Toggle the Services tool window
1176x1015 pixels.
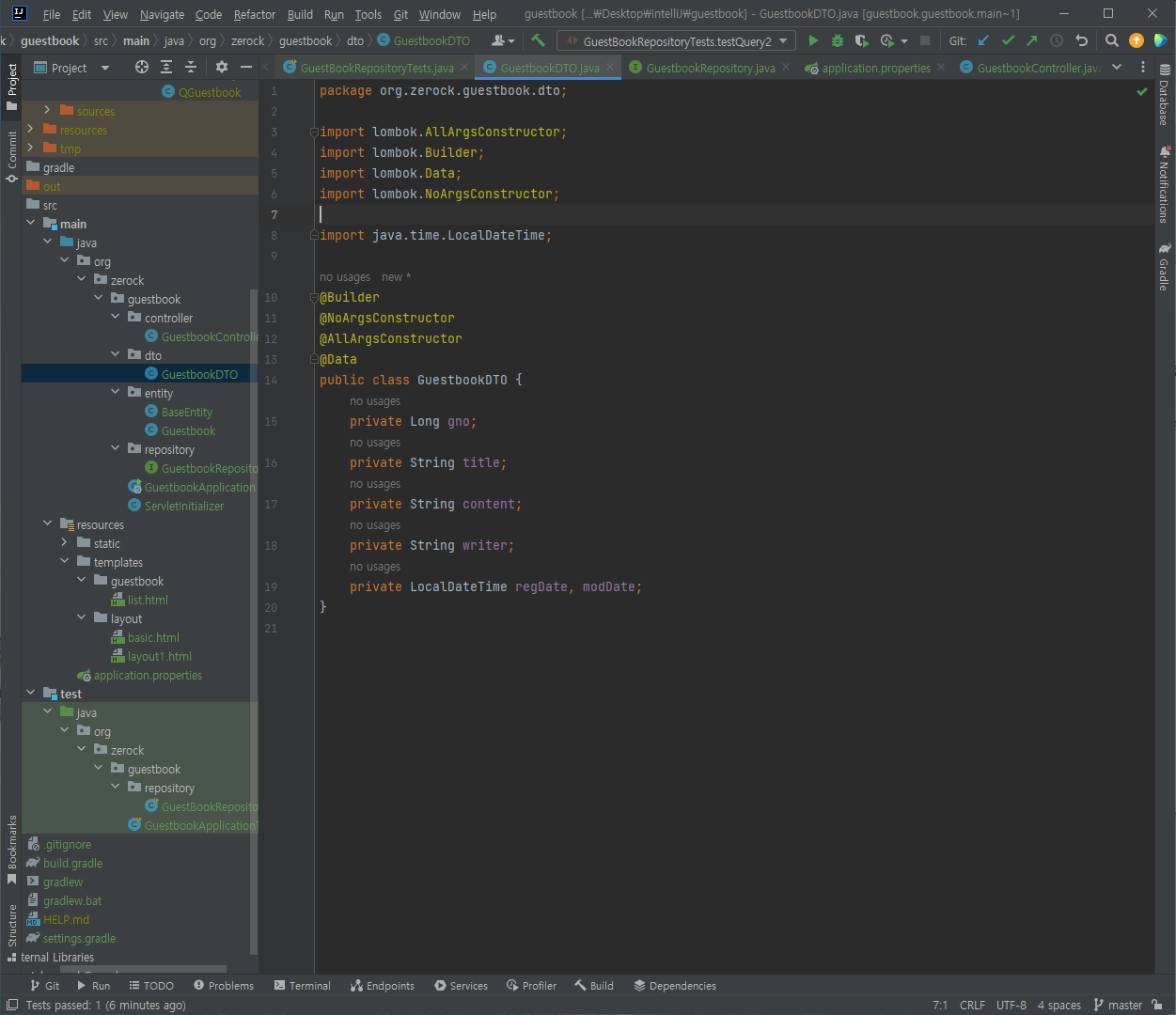(461, 986)
